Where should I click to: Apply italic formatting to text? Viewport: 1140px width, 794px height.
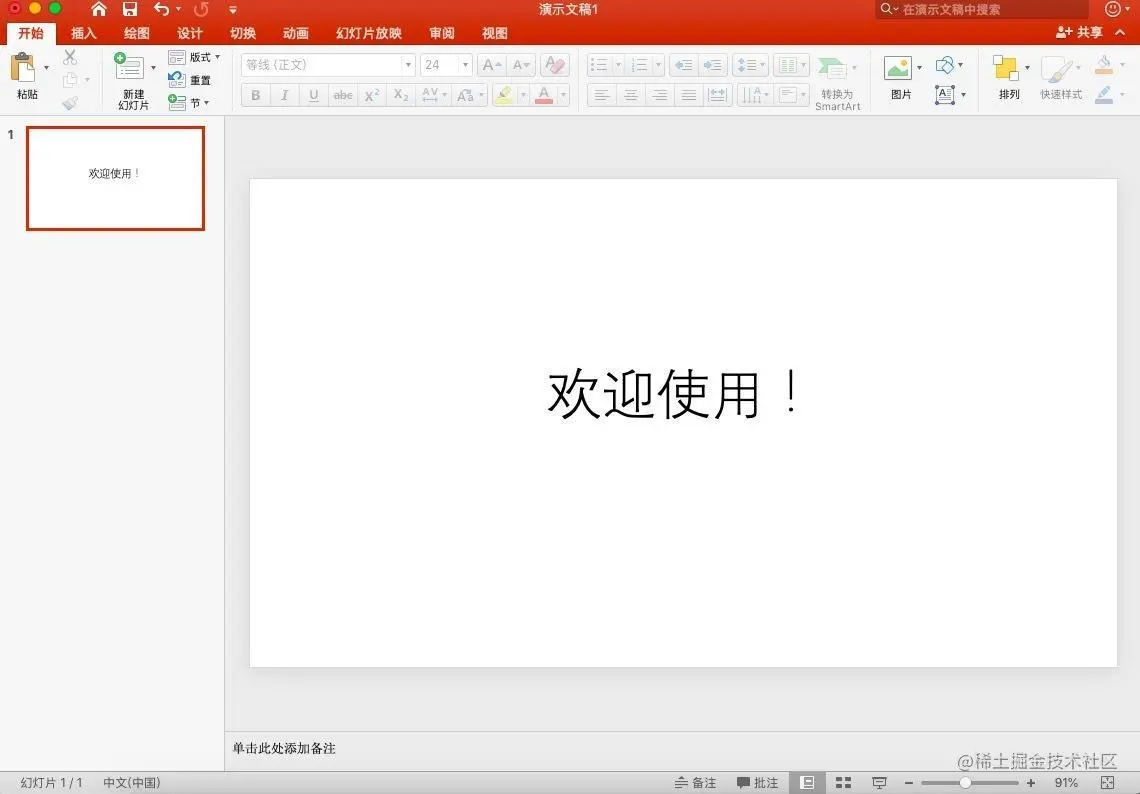(284, 95)
